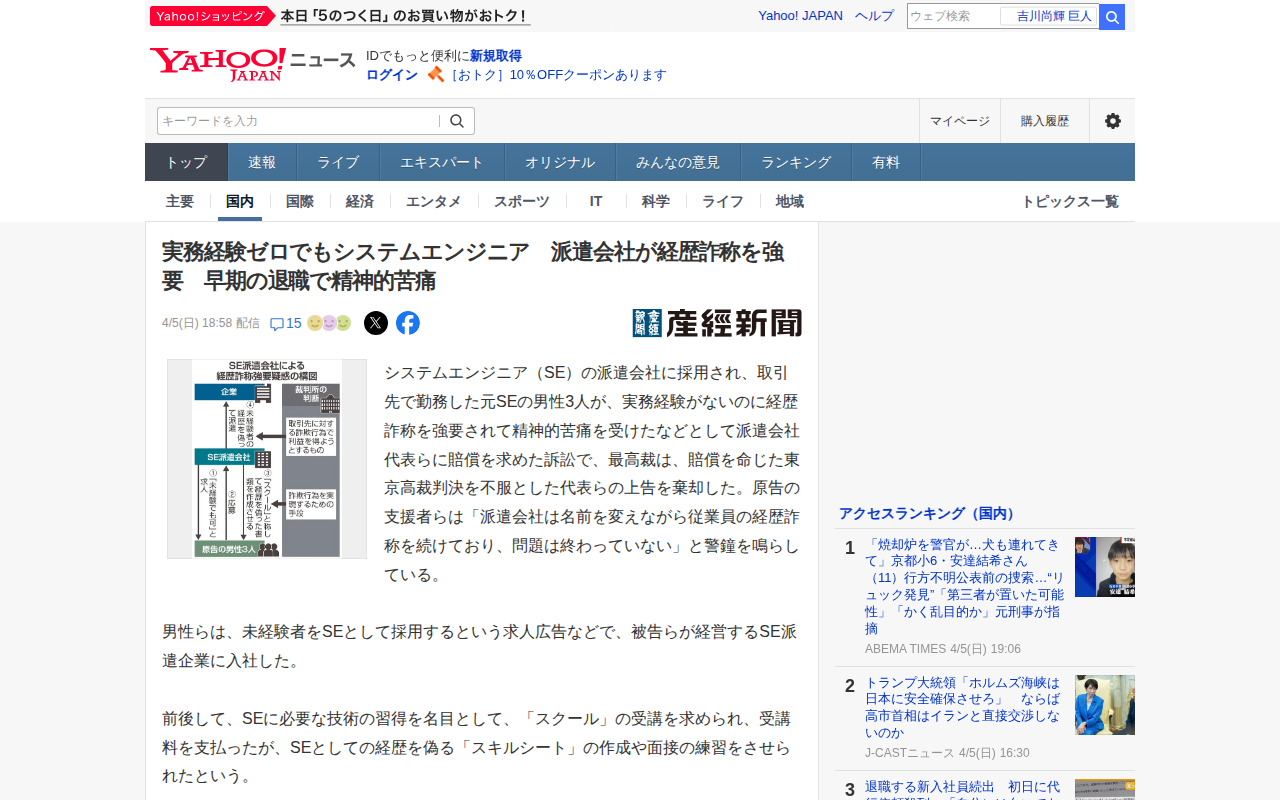This screenshot has height=800, width=1280.
Task: Click the blue web search magnifier button
Action: coord(1112,17)
